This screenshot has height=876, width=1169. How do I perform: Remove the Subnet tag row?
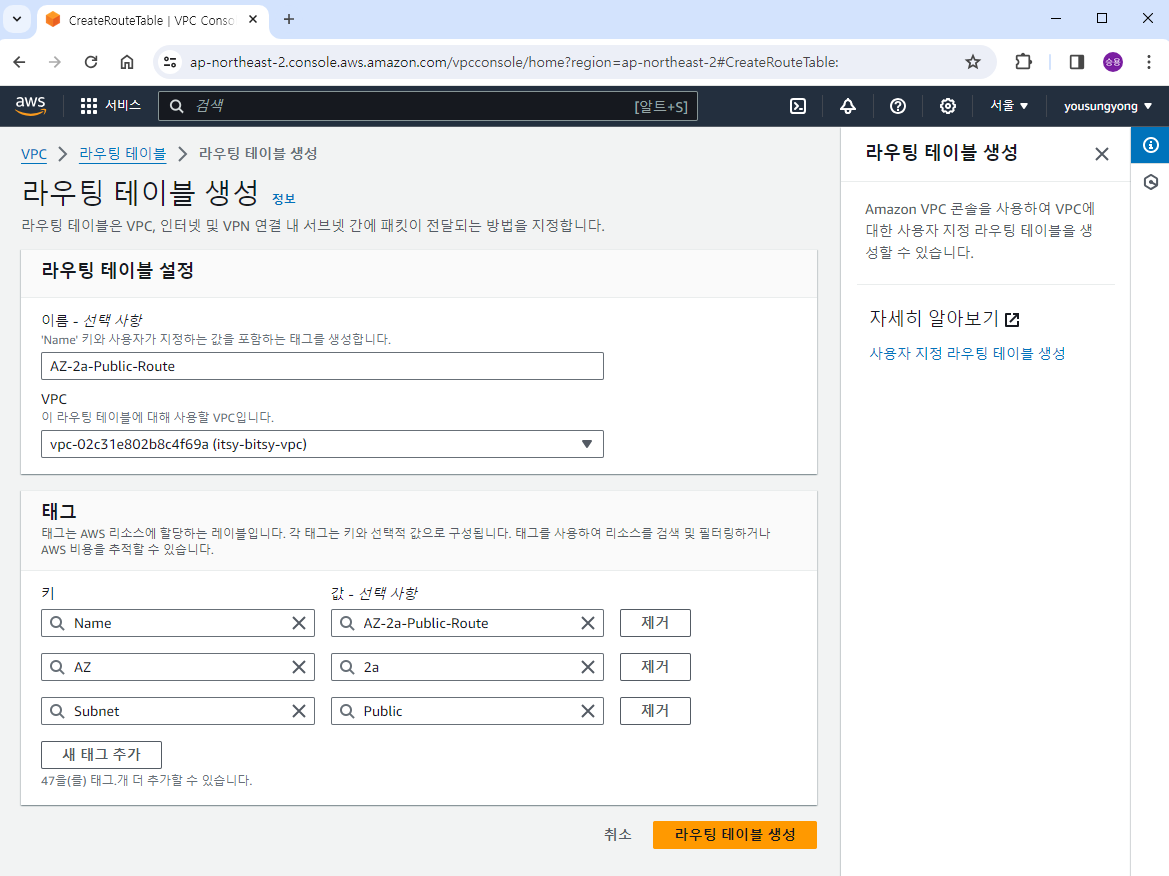coord(655,711)
